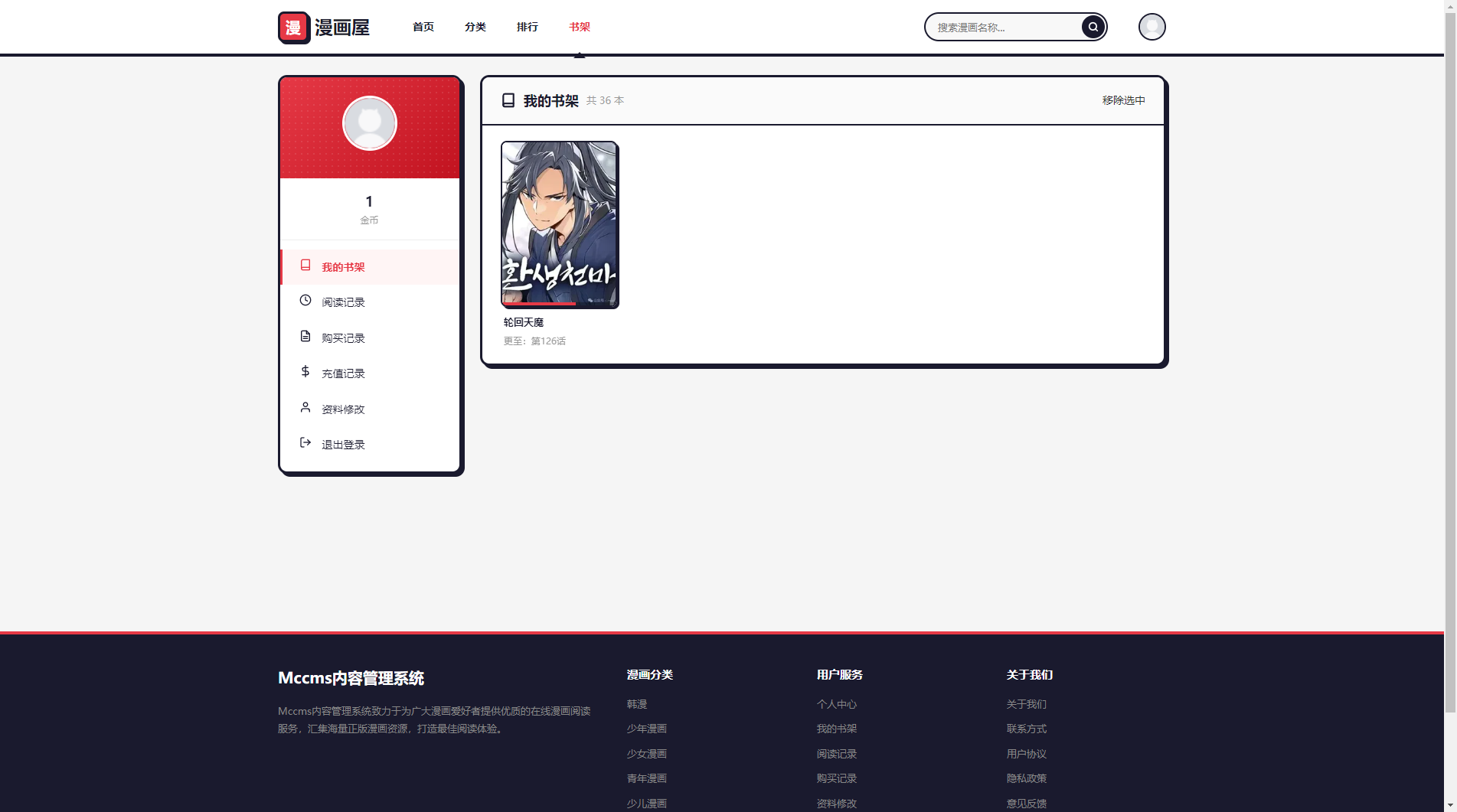This screenshot has width=1457, height=812.
Task: Open the 青年漫画 footer link
Action: (647, 778)
